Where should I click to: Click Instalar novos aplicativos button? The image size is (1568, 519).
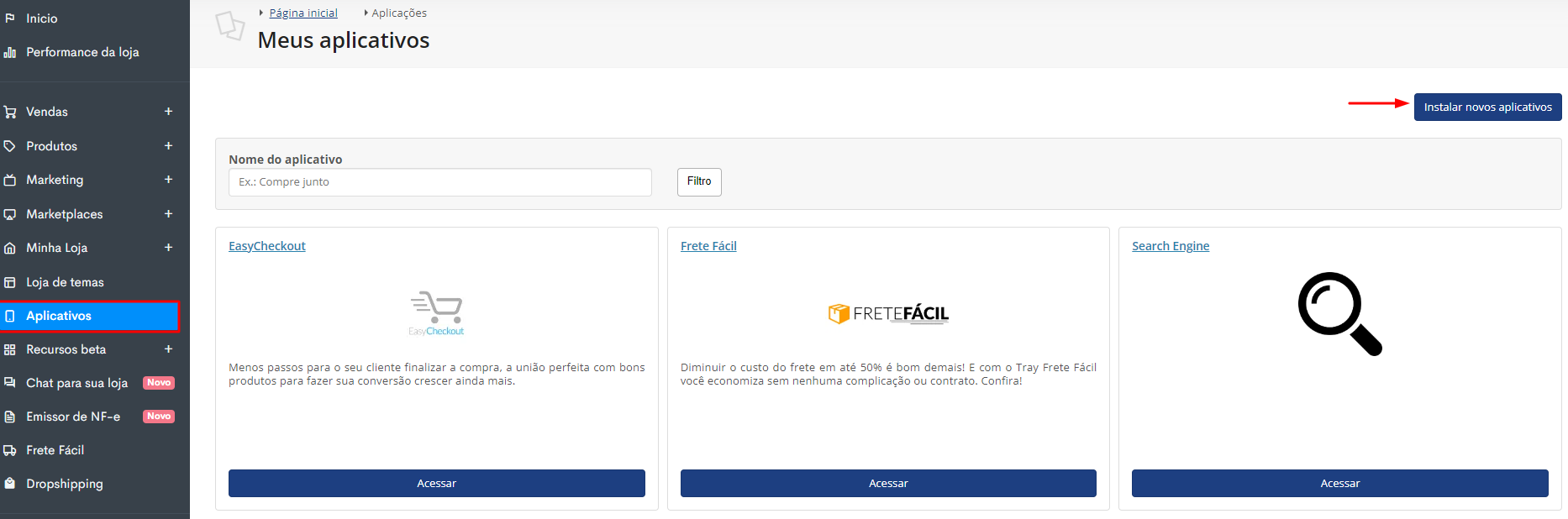[x=1487, y=107]
